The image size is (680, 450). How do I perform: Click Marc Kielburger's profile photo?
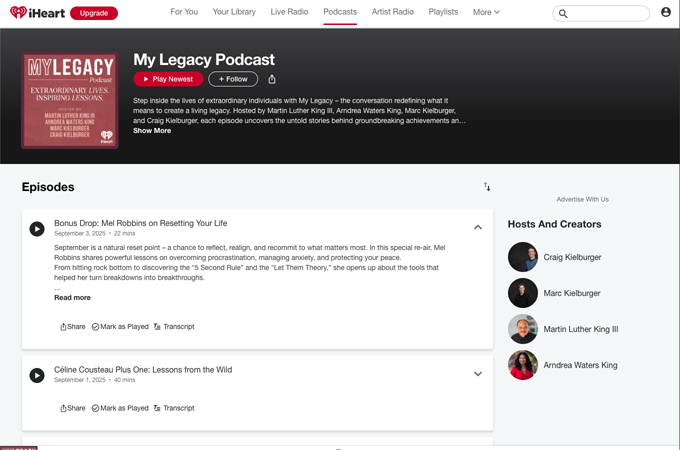pyautogui.click(x=523, y=293)
